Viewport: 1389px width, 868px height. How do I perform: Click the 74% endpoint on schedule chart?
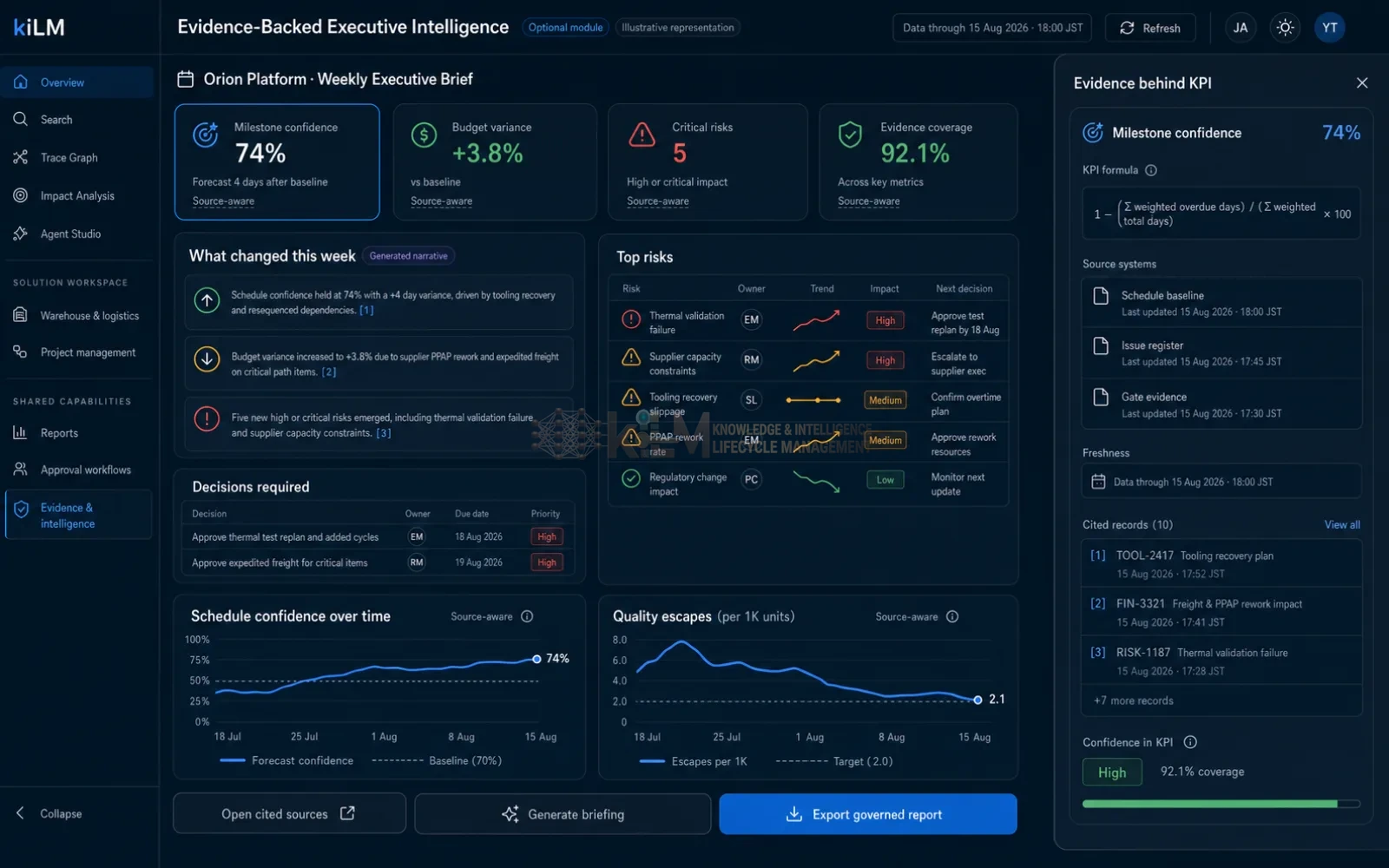[537, 660]
